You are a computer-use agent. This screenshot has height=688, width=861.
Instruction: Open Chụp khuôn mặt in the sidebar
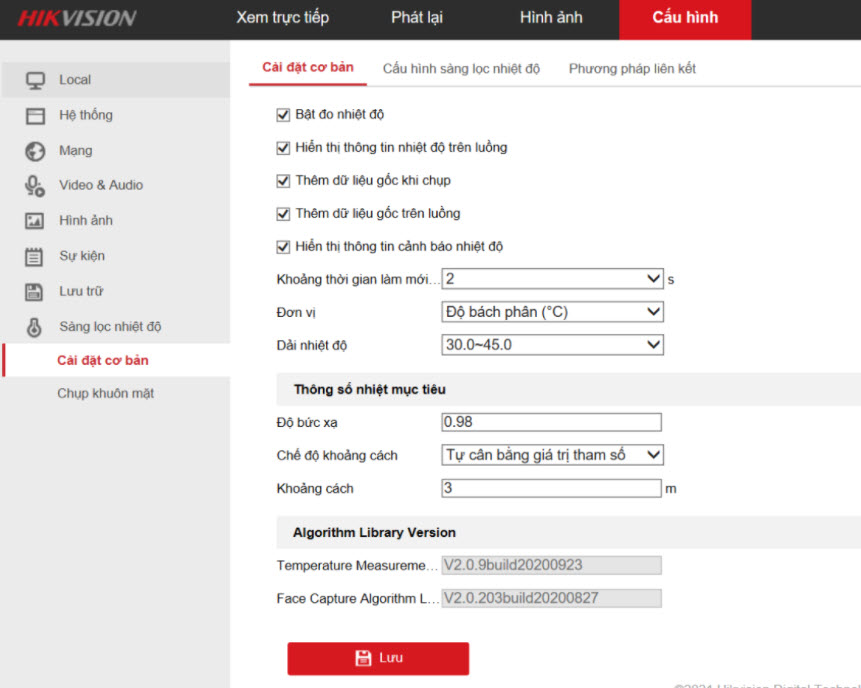click(x=105, y=394)
